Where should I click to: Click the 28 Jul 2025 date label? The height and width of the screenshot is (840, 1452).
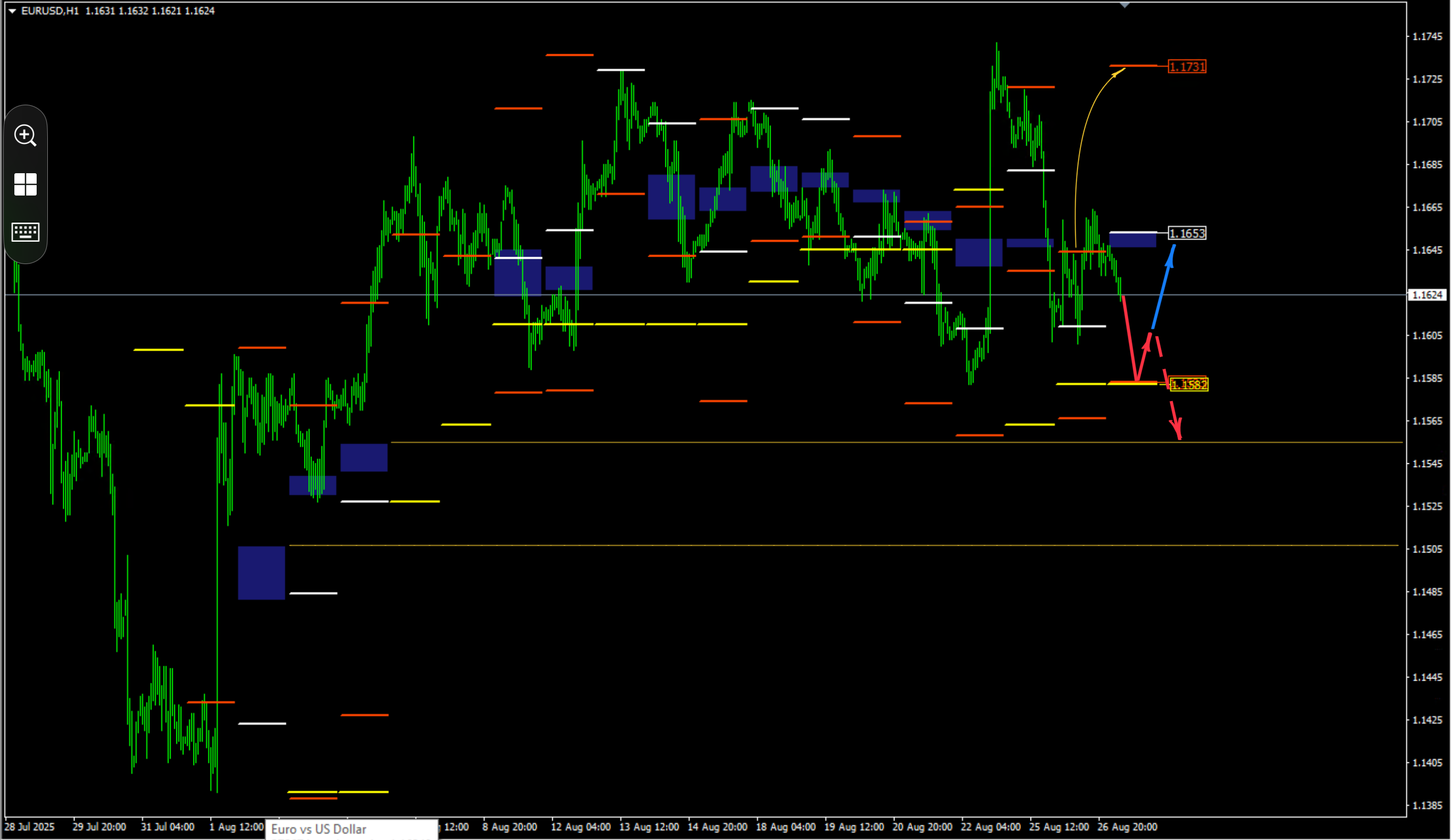(x=29, y=827)
